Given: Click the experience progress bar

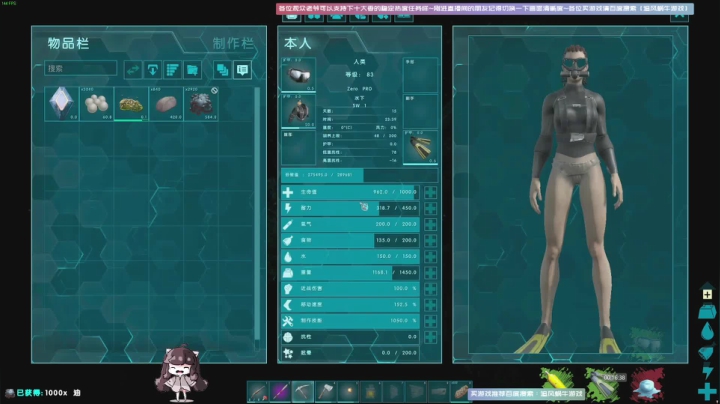Looking at the screenshot, I should pyautogui.click(x=360, y=175).
